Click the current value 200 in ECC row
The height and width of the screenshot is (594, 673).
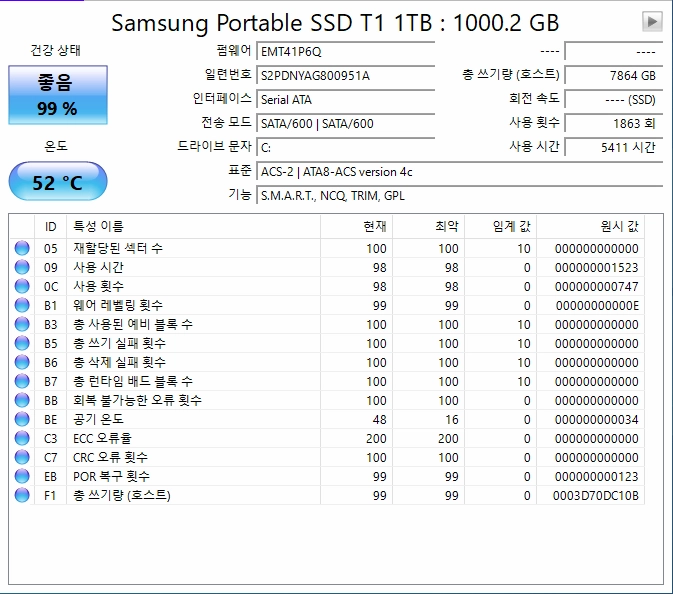tap(376, 438)
